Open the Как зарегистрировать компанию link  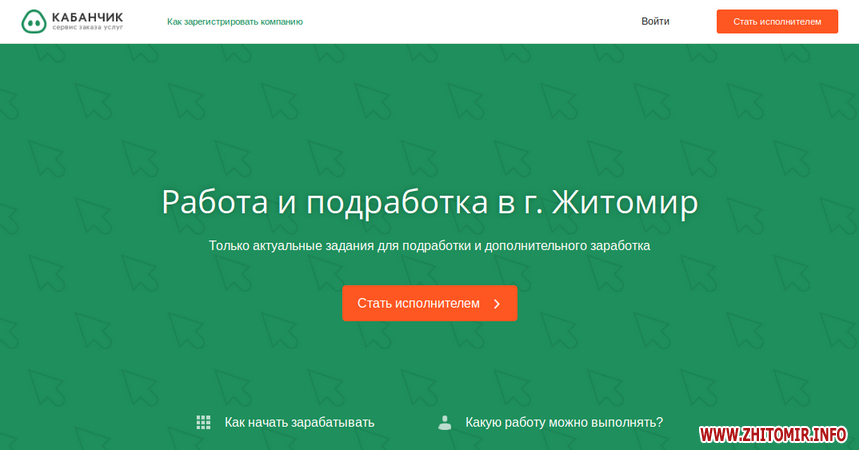click(x=235, y=21)
